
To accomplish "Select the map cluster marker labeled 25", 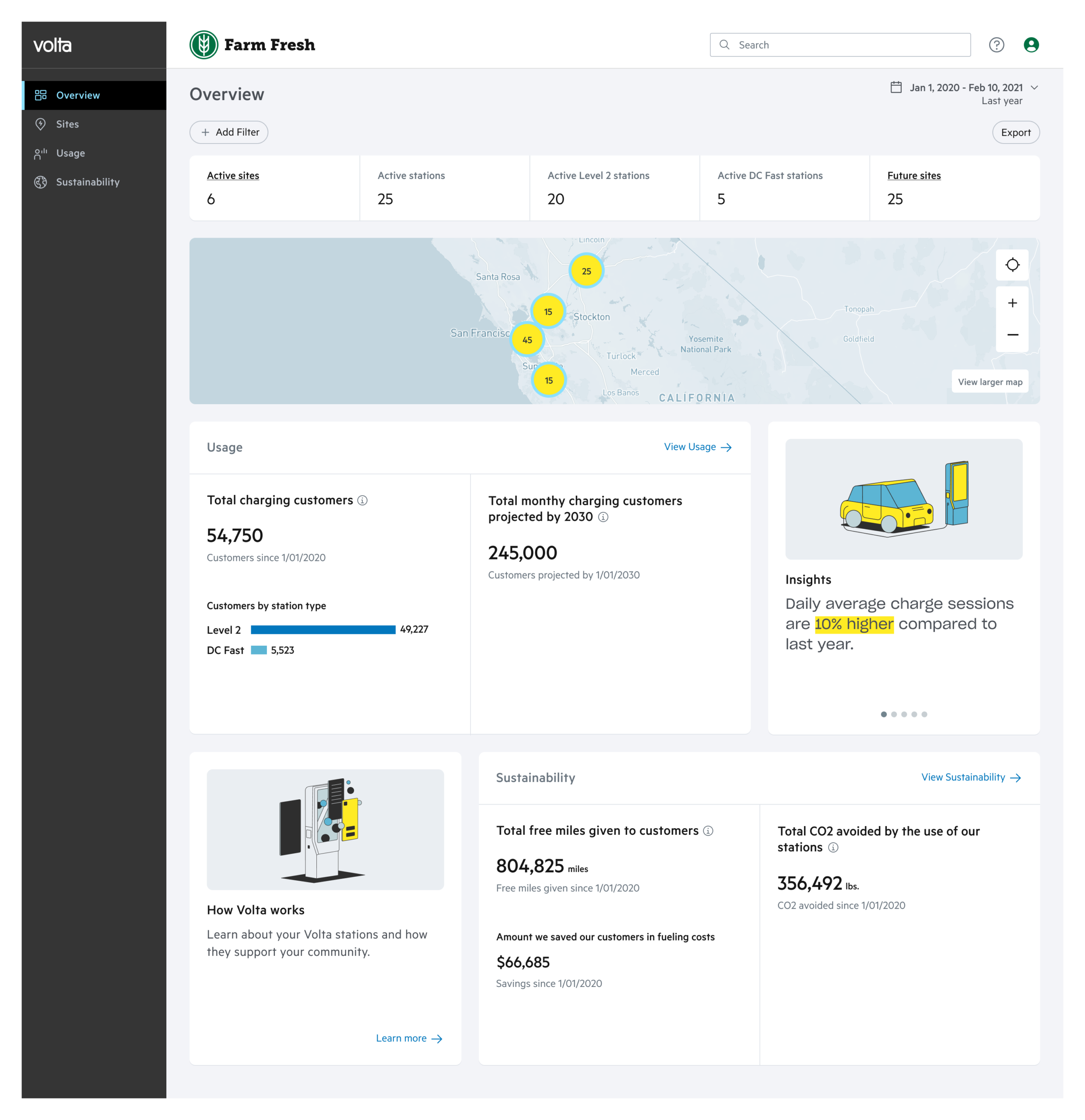I will click(x=586, y=271).
